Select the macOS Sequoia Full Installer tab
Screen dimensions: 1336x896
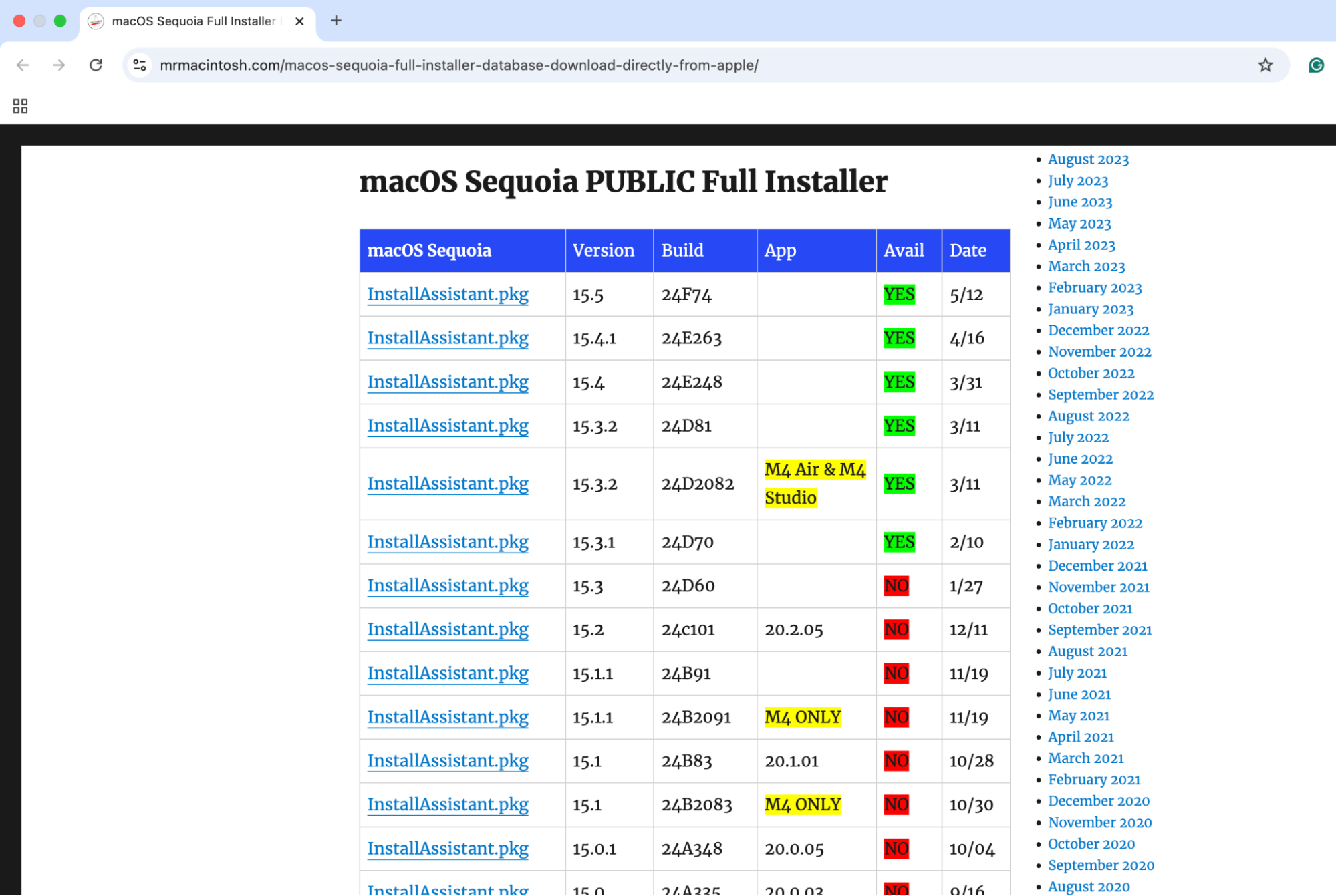(194, 21)
